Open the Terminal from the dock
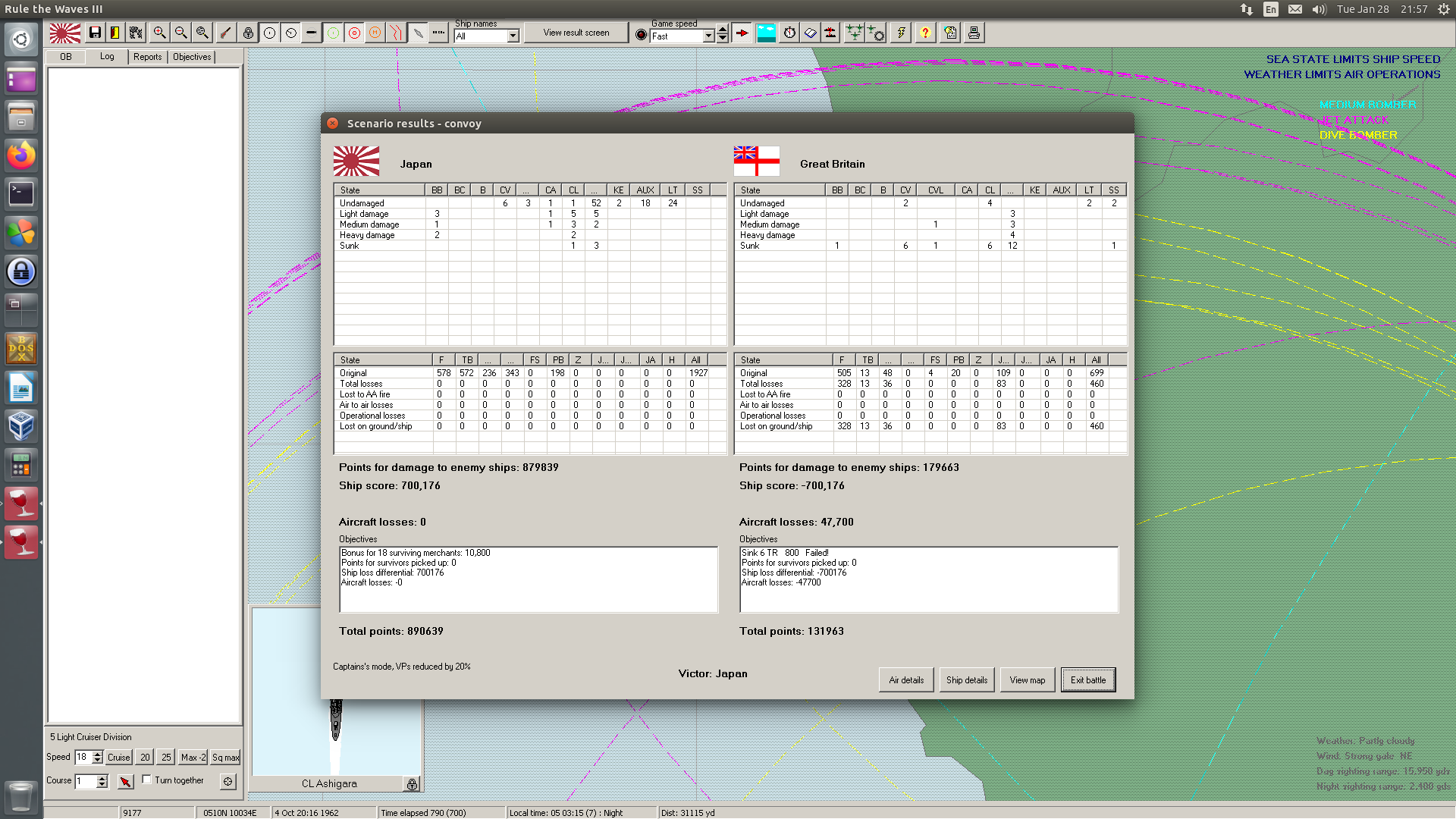The width and height of the screenshot is (1456, 819). [x=21, y=194]
